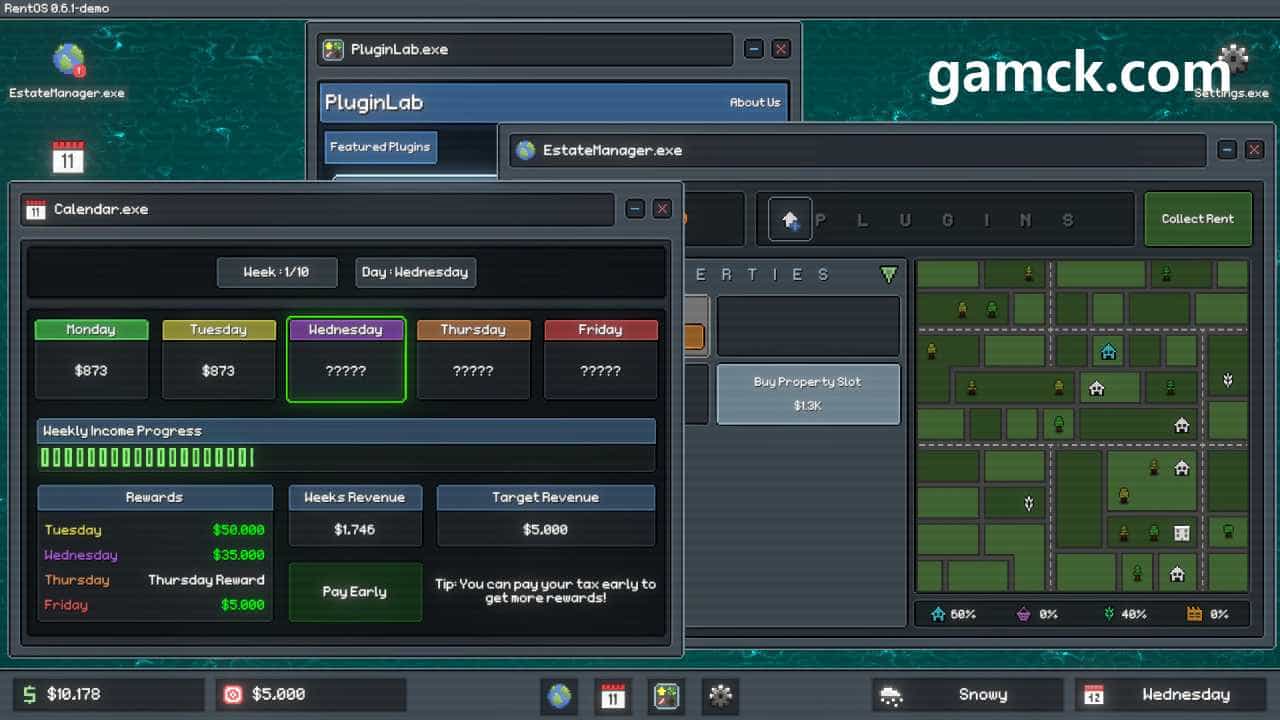Expand the properties filter green triangle
Viewport: 1280px width, 720px height.
coord(888,275)
